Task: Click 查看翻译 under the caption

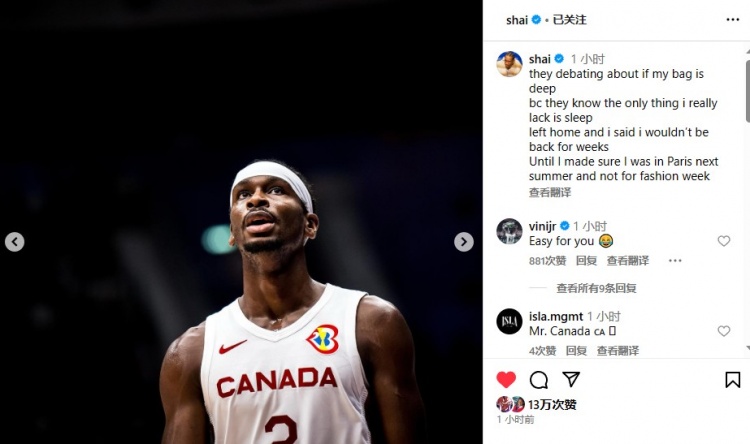Action: pyautogui.click(x=550, y=192)
